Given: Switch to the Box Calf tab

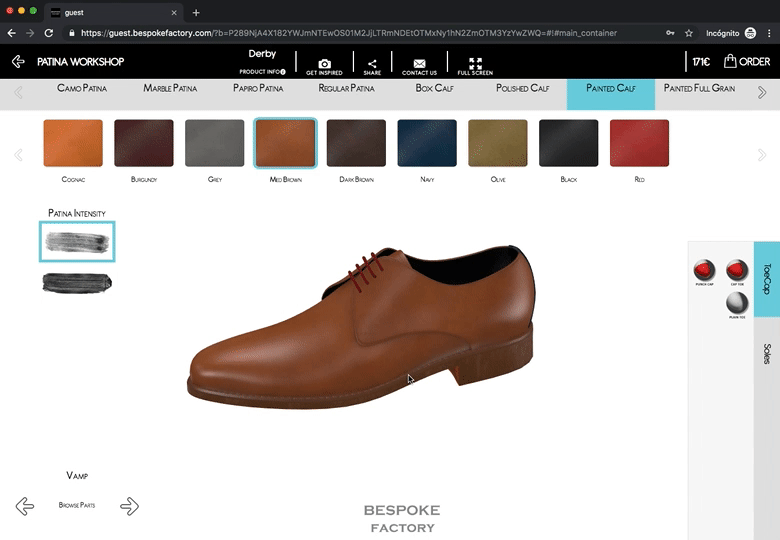Looking at the screenshot, I should 436,89.
